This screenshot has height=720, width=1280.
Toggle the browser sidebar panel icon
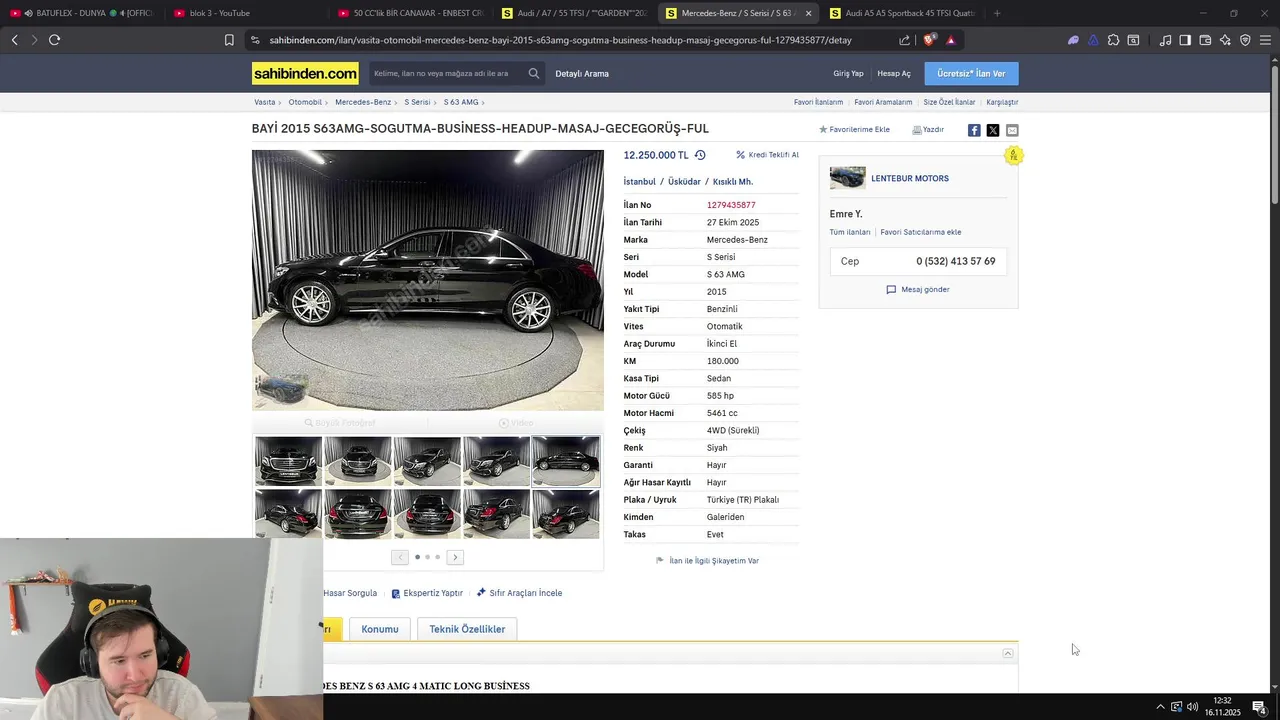point(1185,40)
